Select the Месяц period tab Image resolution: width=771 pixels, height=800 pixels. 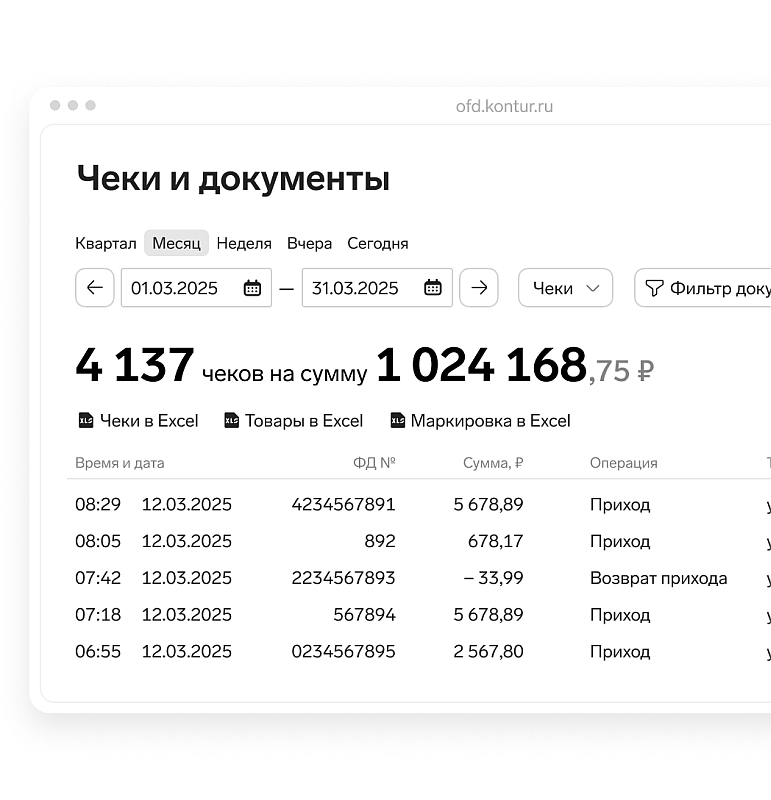[177, 243]
